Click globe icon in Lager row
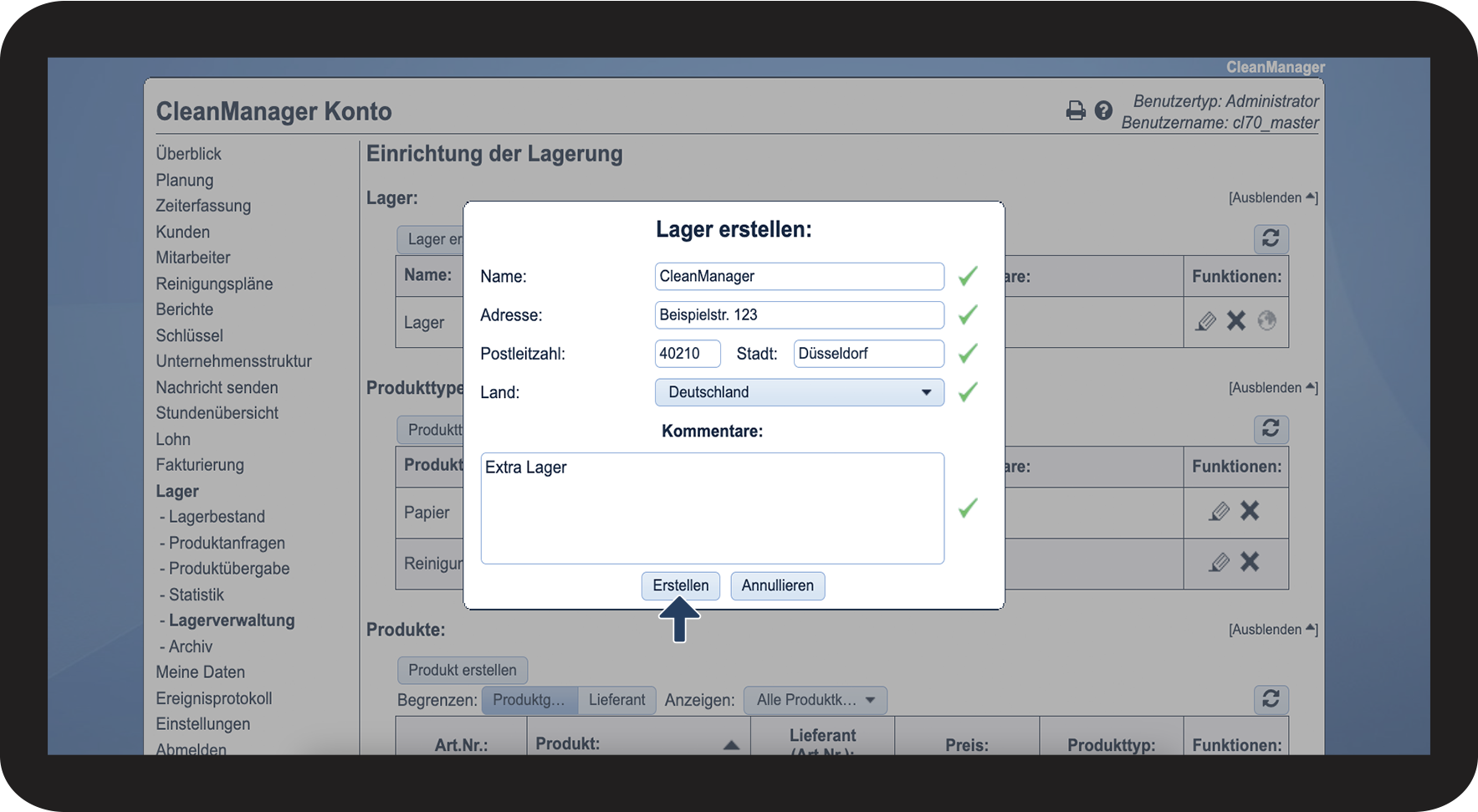1478x812 pixels. pos(1267,321)
